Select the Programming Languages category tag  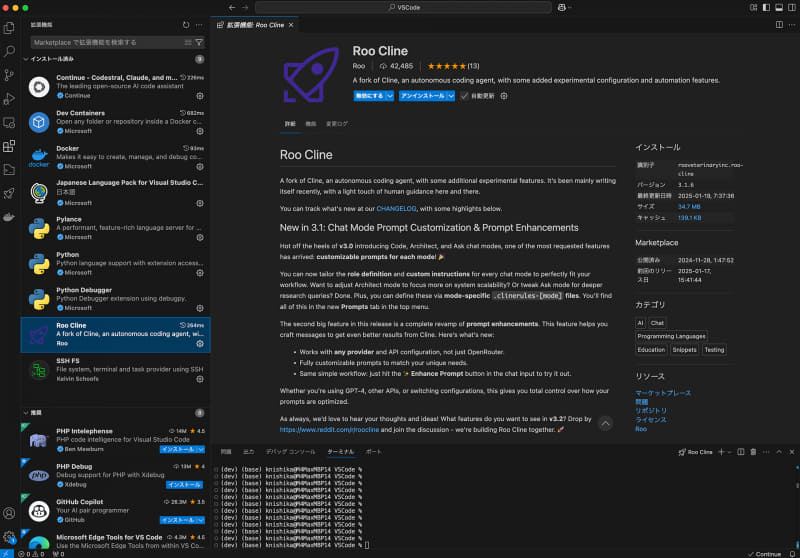[671, 337]
